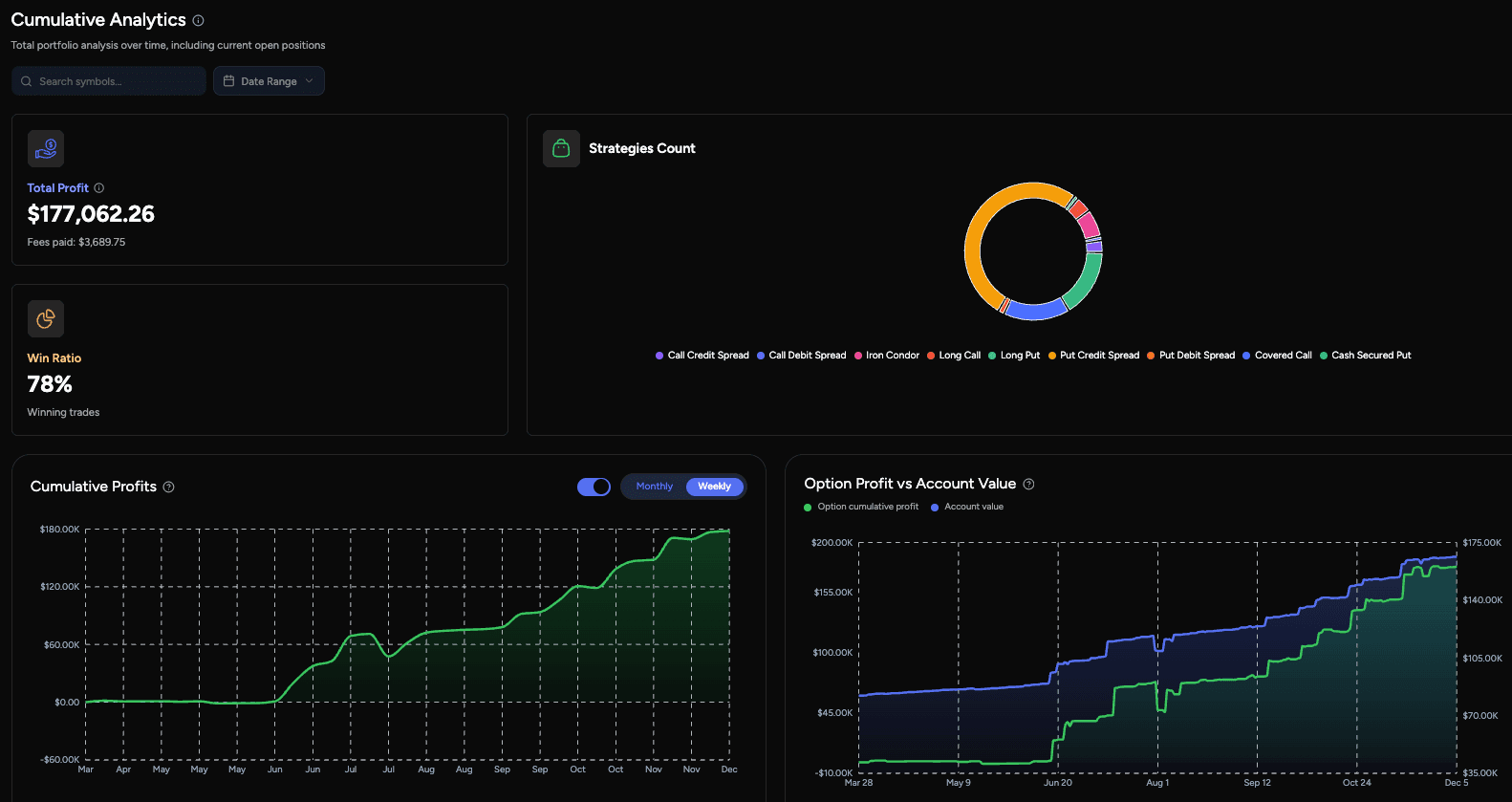The height and width of the screenshot is (802, 1512).
Task: Click the info icon next to Cumulative Profits
Action: click(169, 488)
